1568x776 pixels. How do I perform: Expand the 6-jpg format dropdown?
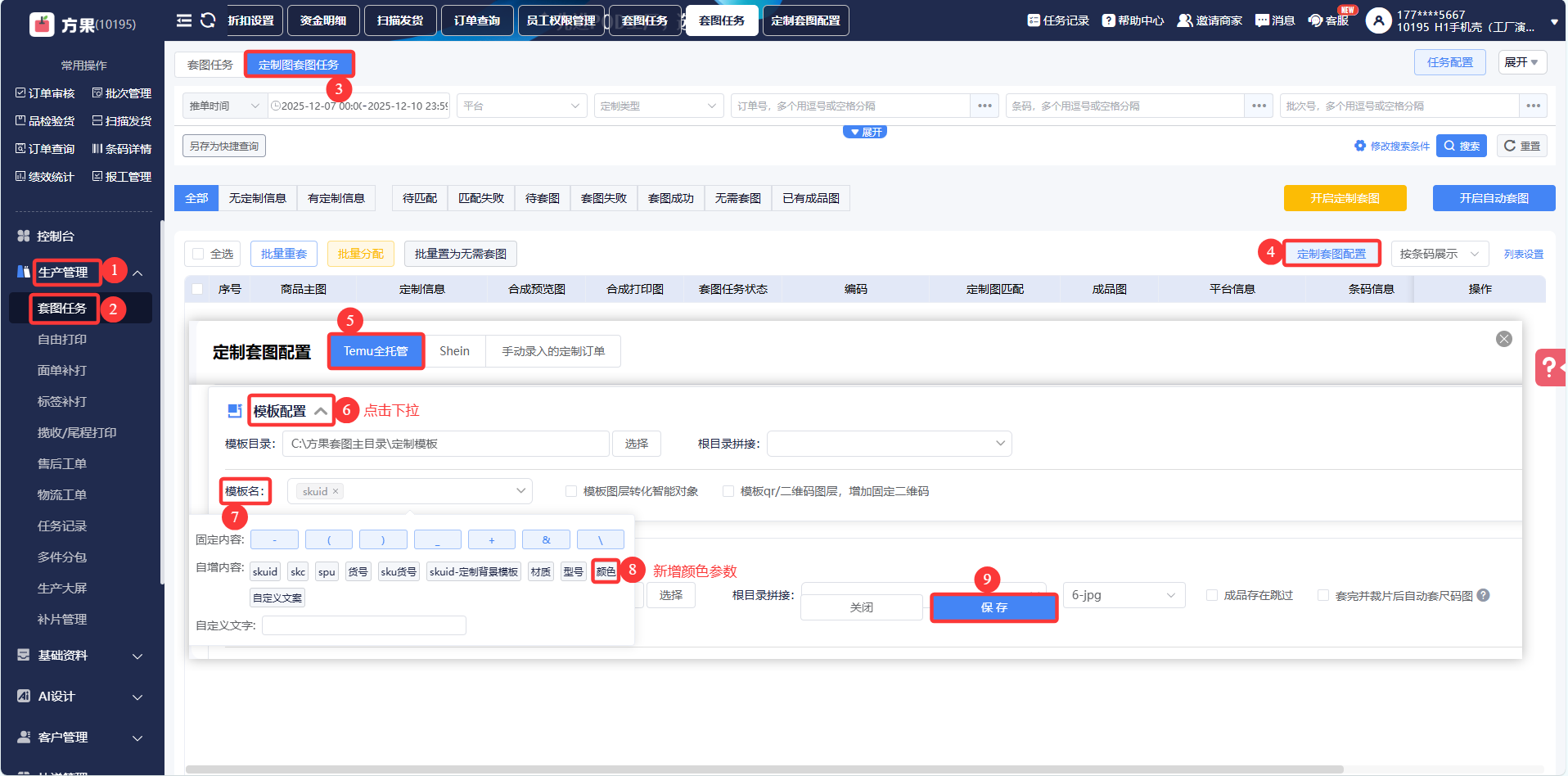1123,595
